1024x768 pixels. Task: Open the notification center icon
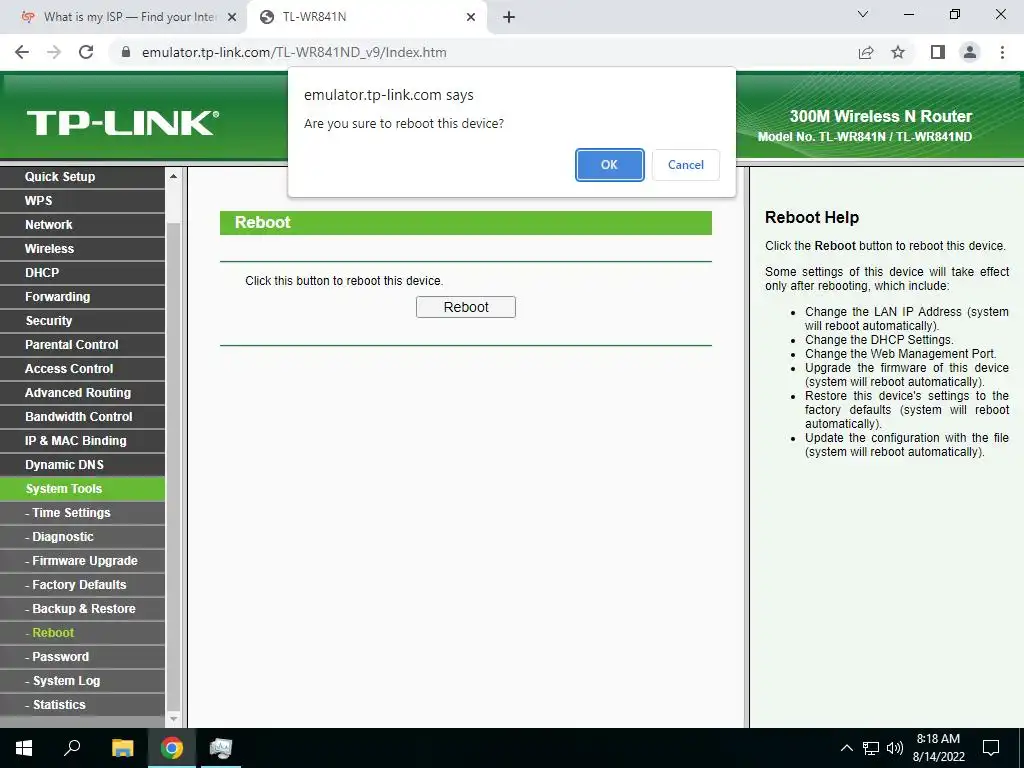[x=991, y=748]
